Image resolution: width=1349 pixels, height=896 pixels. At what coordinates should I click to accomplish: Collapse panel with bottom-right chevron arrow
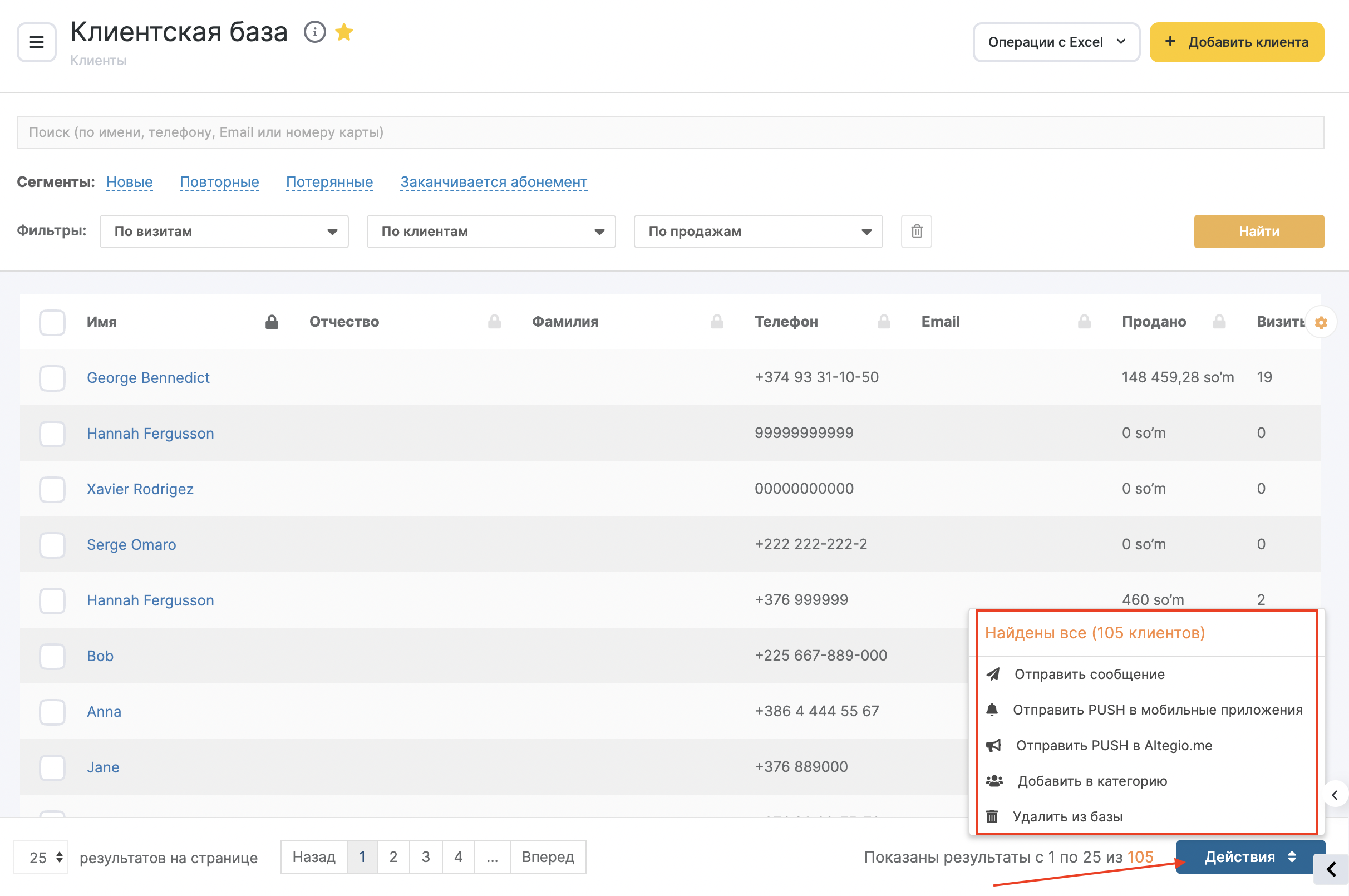click(1331, 870)
